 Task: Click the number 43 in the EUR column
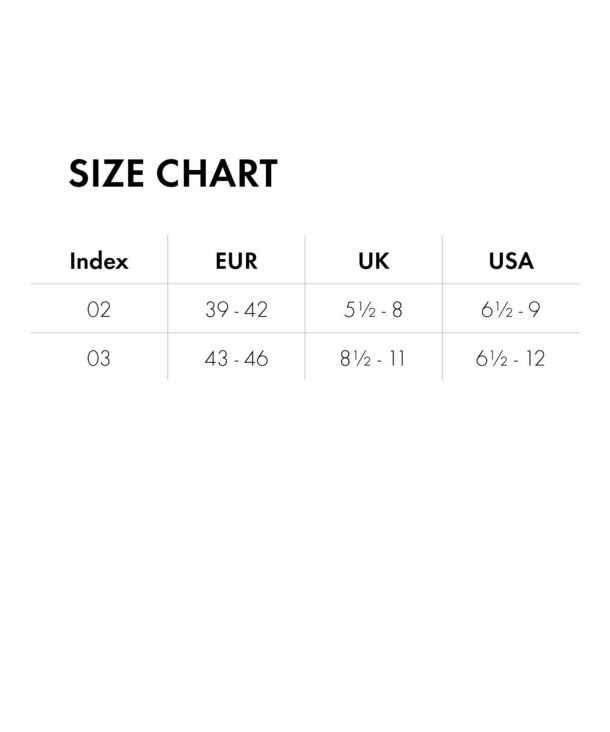coord(216,358)
